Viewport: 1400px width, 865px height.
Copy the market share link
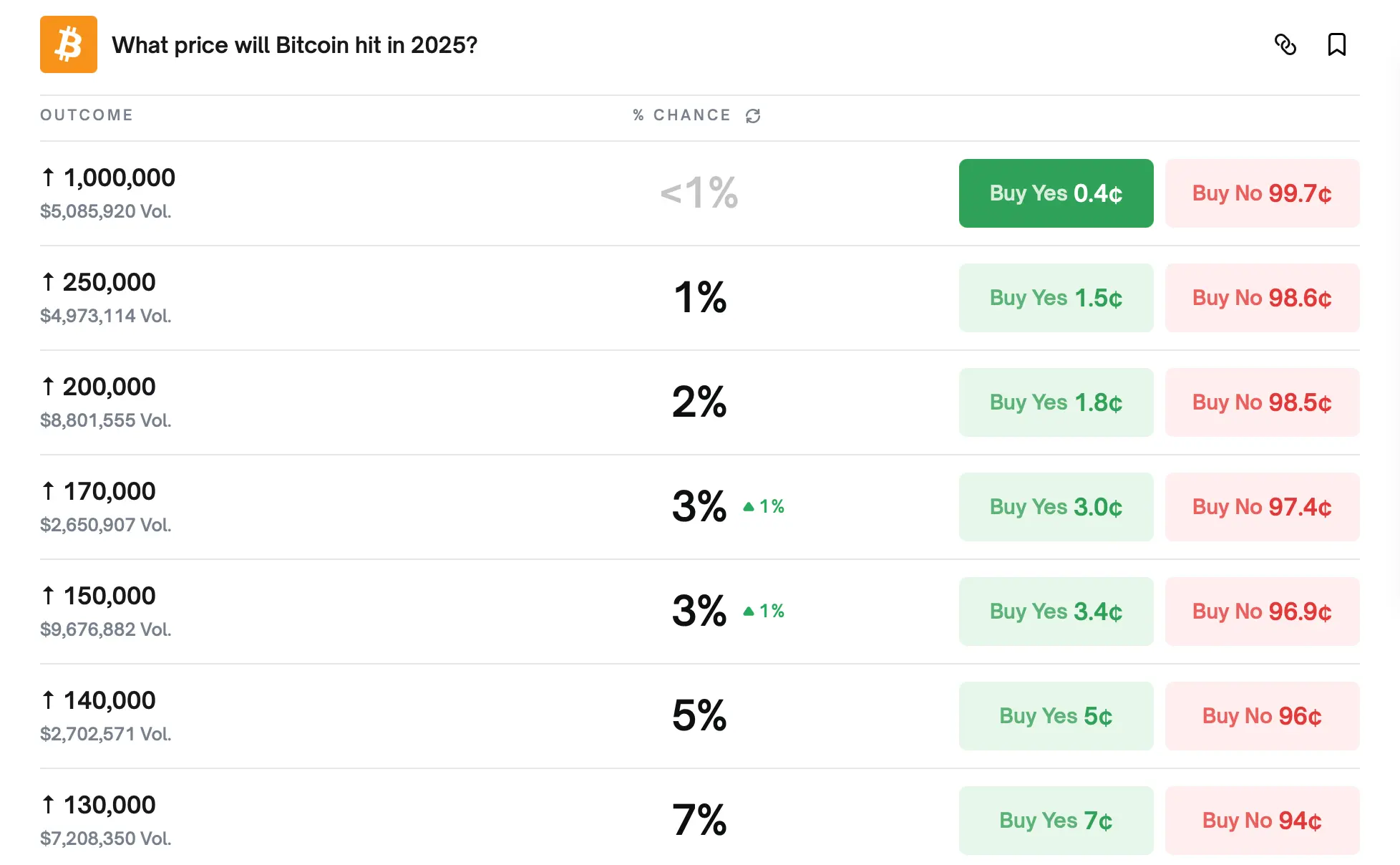pyautogui.click(x=1286, y=45)
